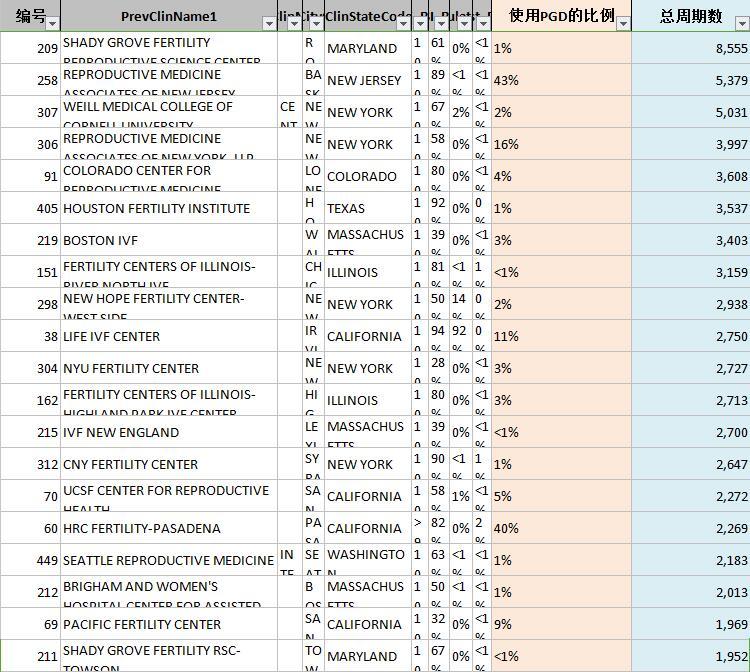This screenshot has width=750, height=672.
Task: Open the 使用PGD的比例 filter dropdown
Action: pos(623,23)
